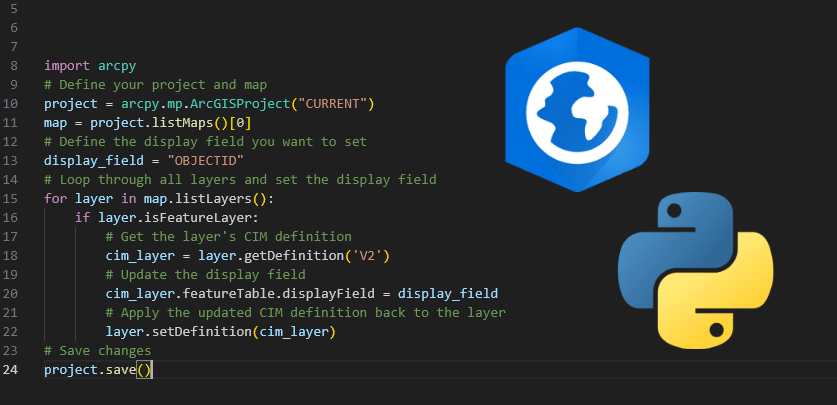Click the ArcGISProject("CURRENT") line
Image resolution: width=837 pixels, height=405 pixels.
pos(210,104)
